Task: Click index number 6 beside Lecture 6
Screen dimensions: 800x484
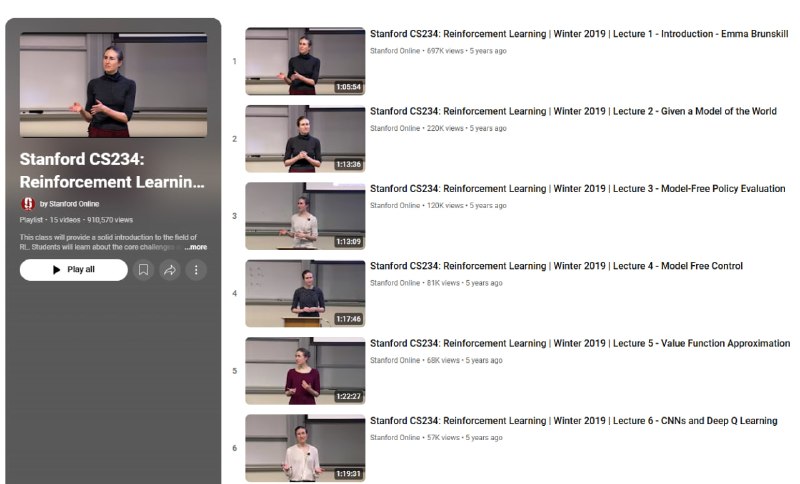Action: [234, 448]
